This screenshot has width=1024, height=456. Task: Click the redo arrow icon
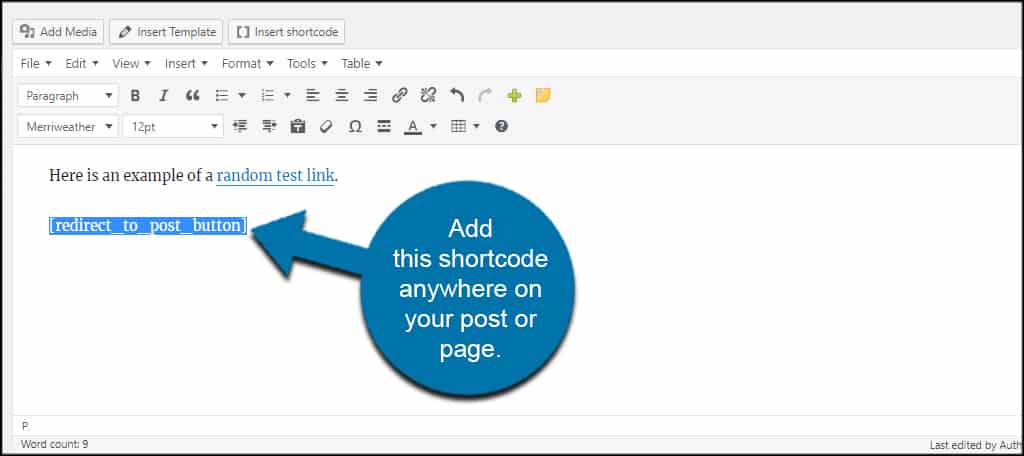point(485,95)
